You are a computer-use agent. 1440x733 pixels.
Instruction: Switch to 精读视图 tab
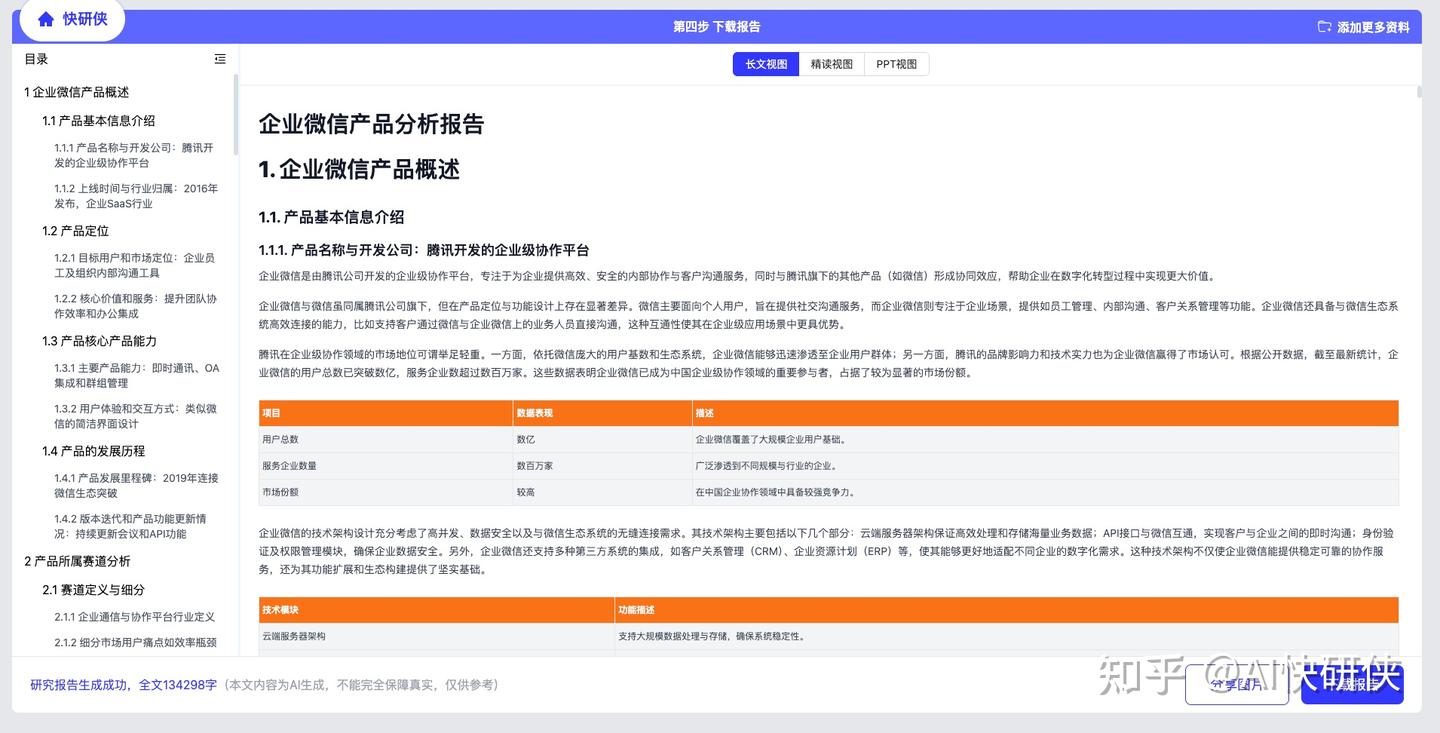[831, 64]
